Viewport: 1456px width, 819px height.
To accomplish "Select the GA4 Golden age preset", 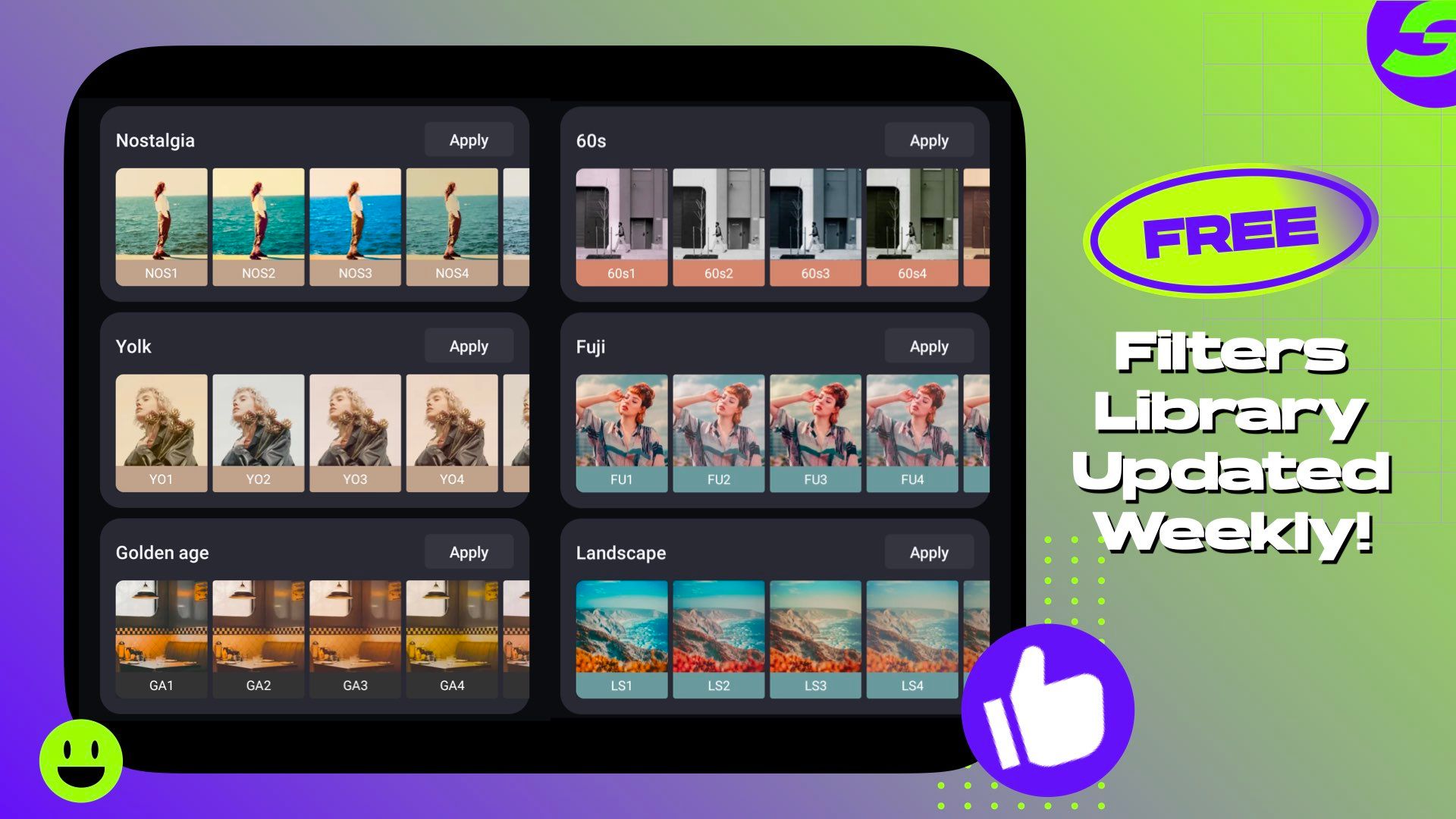I will coord(451,636).
